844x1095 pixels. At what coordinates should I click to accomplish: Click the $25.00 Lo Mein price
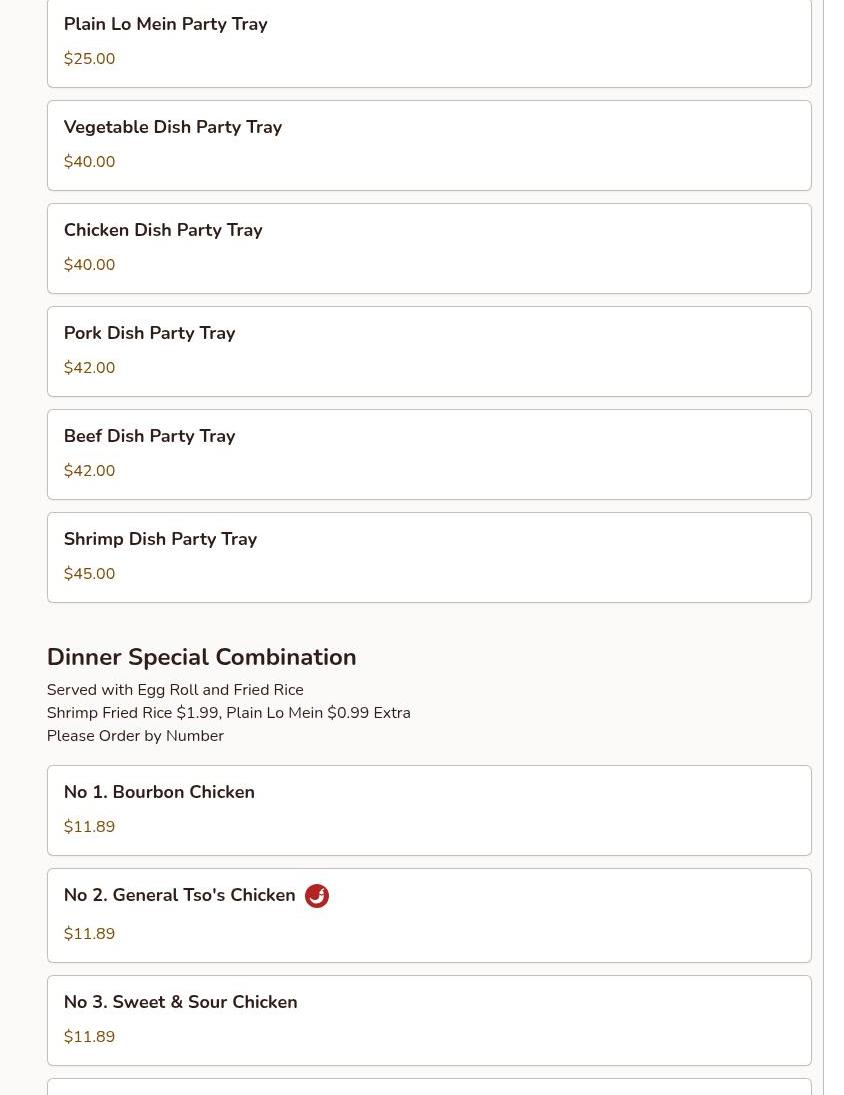point(89,59)
